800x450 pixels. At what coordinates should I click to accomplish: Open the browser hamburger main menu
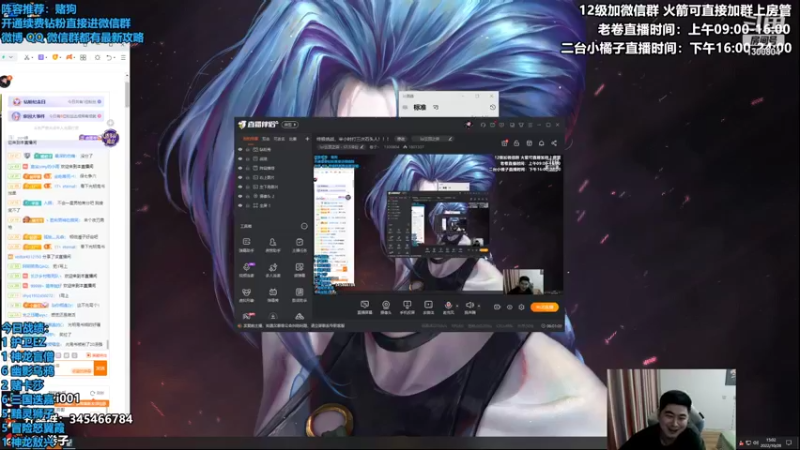[x=123, y=58]
